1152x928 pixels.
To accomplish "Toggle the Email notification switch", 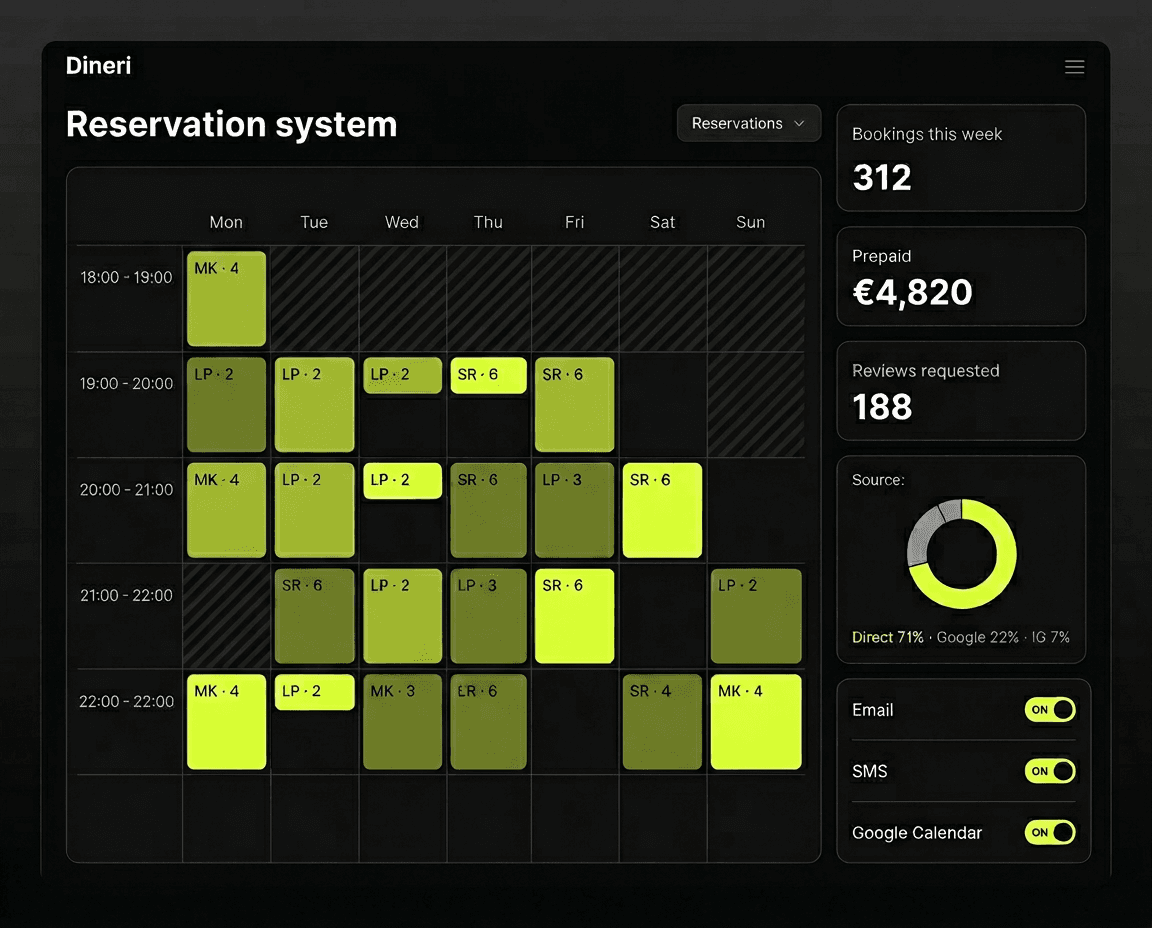I will point(1050,709).
